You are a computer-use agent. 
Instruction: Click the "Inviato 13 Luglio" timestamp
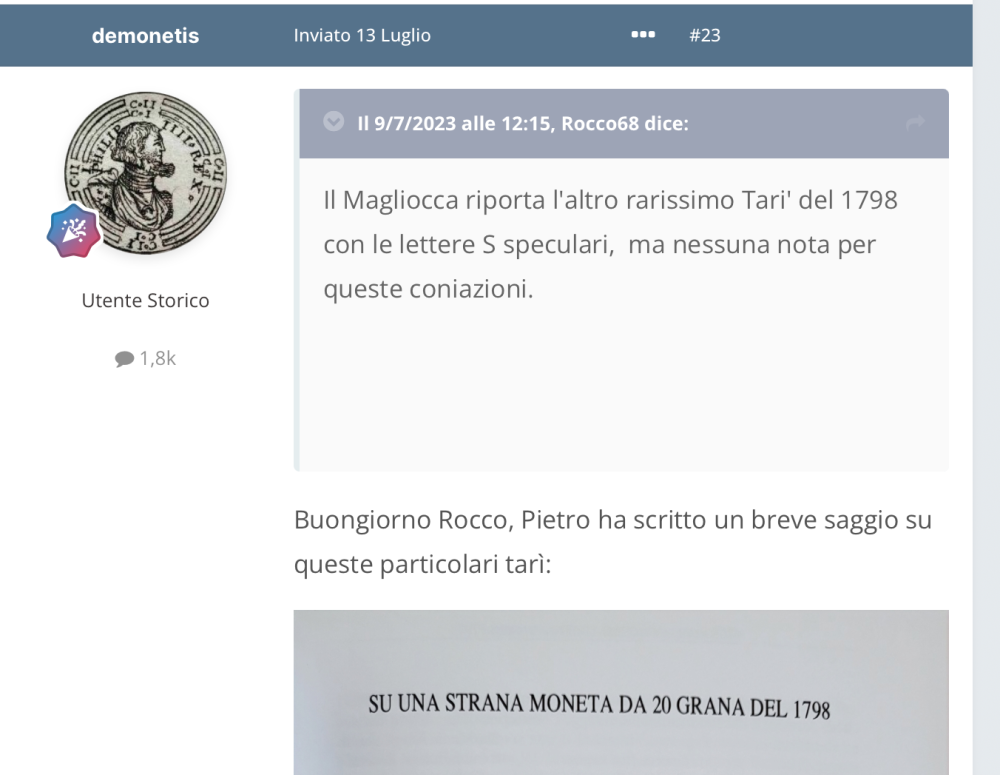tap(362, 35)
